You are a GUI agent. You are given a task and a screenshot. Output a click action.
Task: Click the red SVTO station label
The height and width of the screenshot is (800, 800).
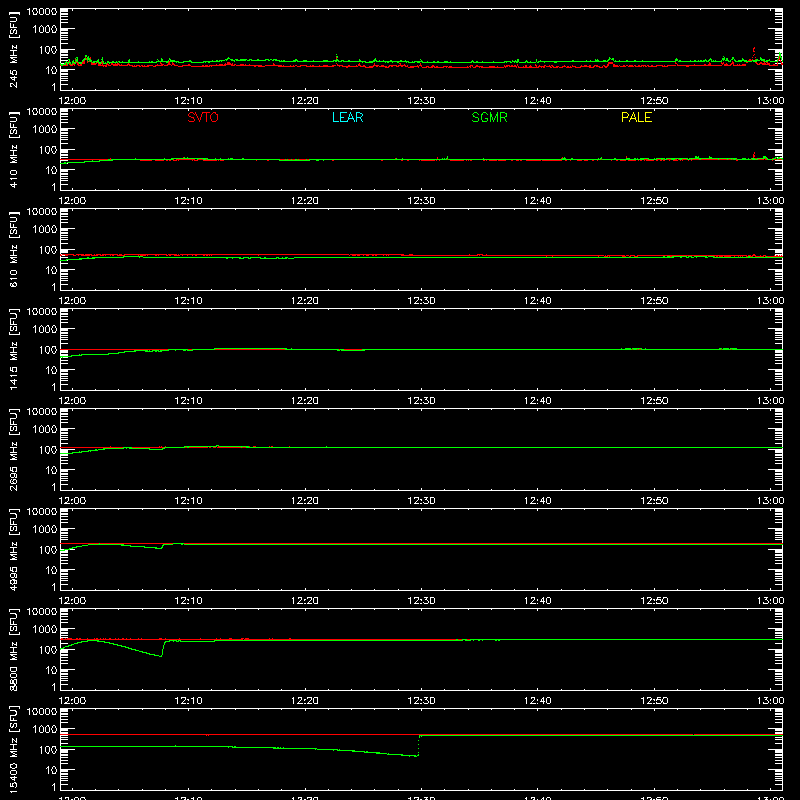[x=203, y=117]
